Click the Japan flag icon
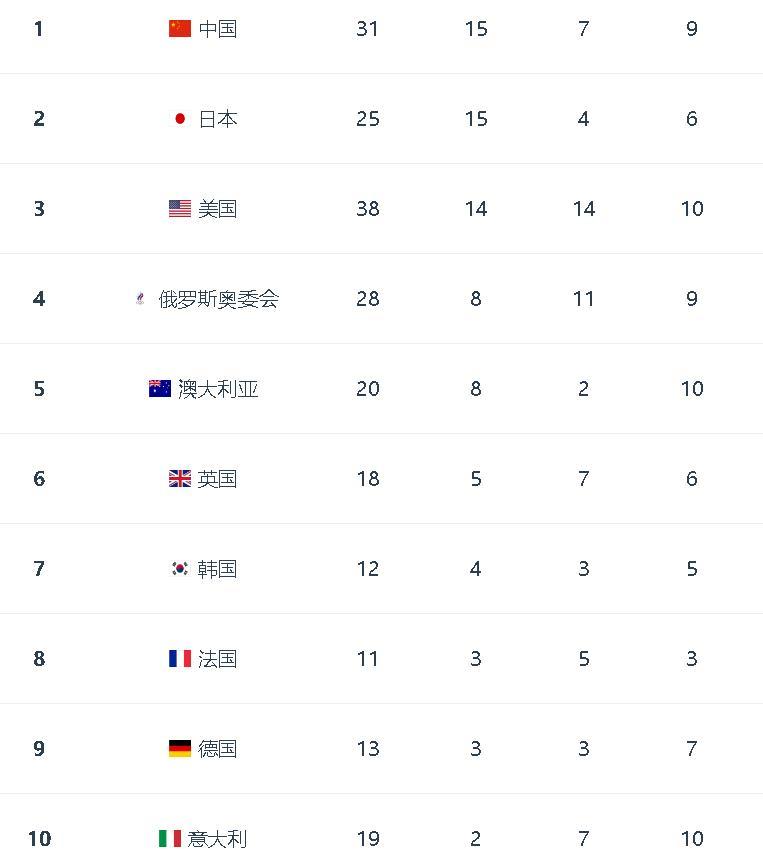The width and height of the screenshot is (763, 860). click(180, 118)
